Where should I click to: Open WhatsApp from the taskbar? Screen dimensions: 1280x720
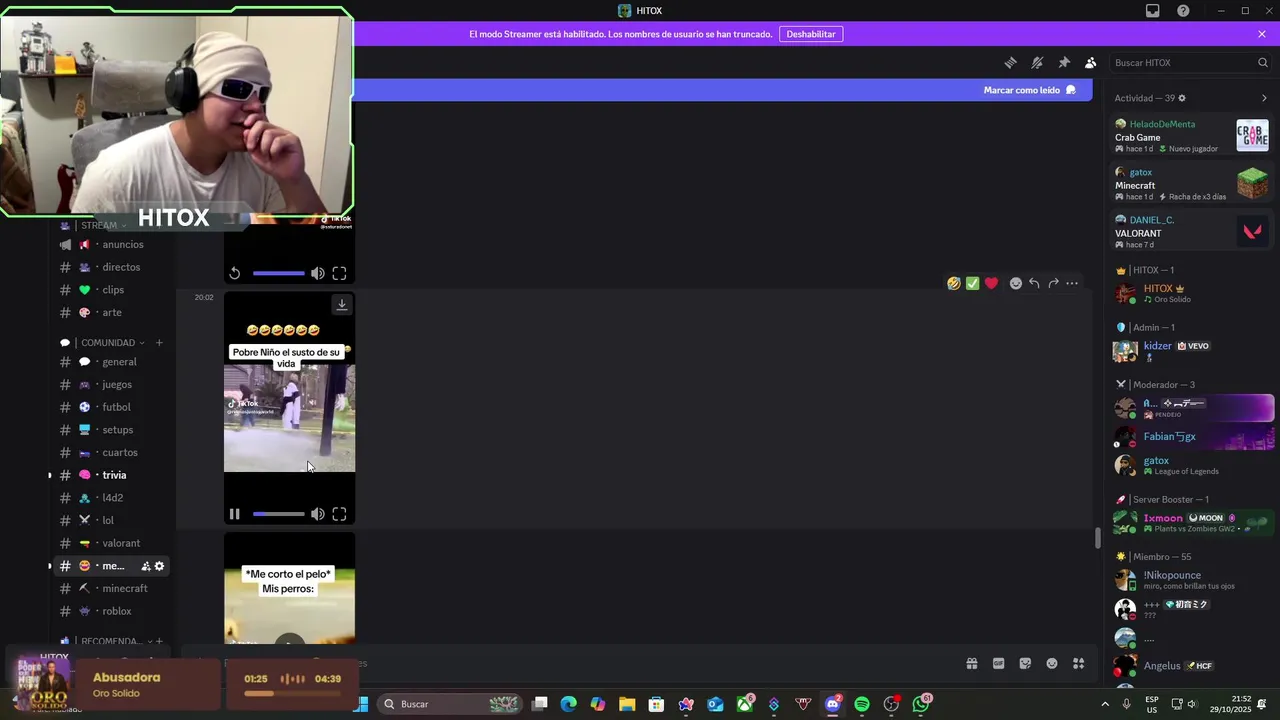pos(920,704)
